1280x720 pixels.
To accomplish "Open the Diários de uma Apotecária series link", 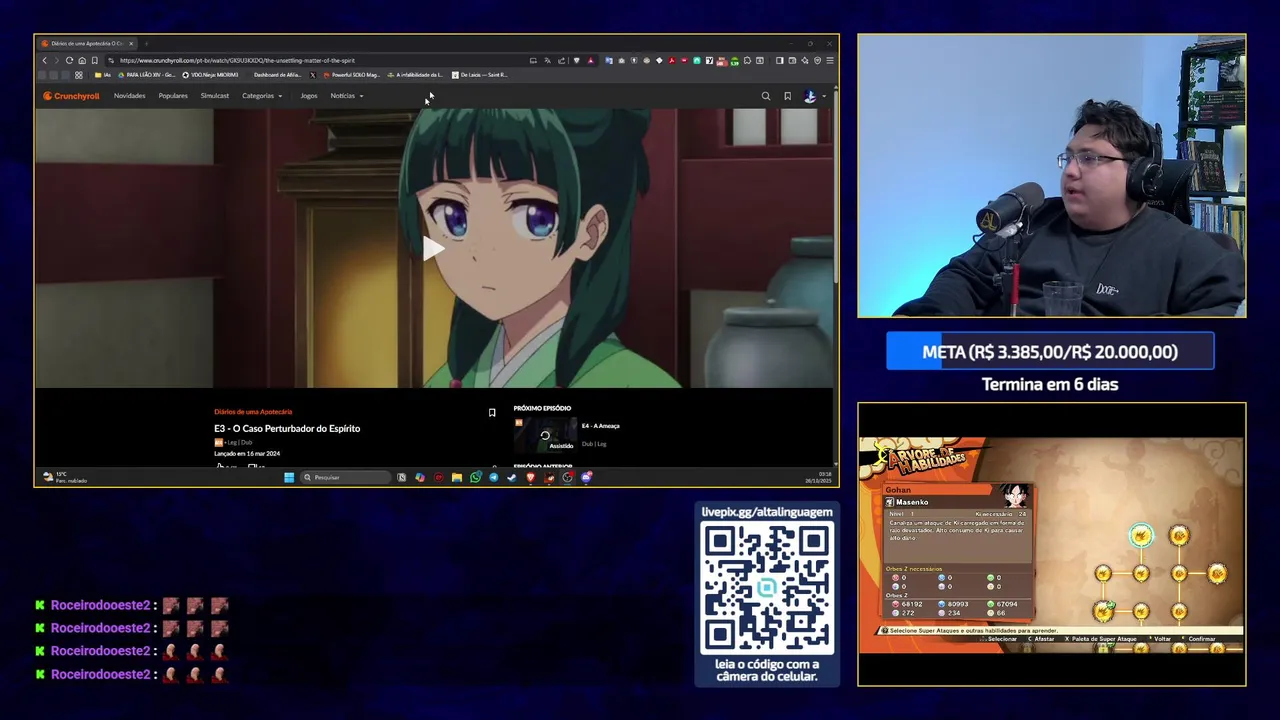I will coord(253,412).
